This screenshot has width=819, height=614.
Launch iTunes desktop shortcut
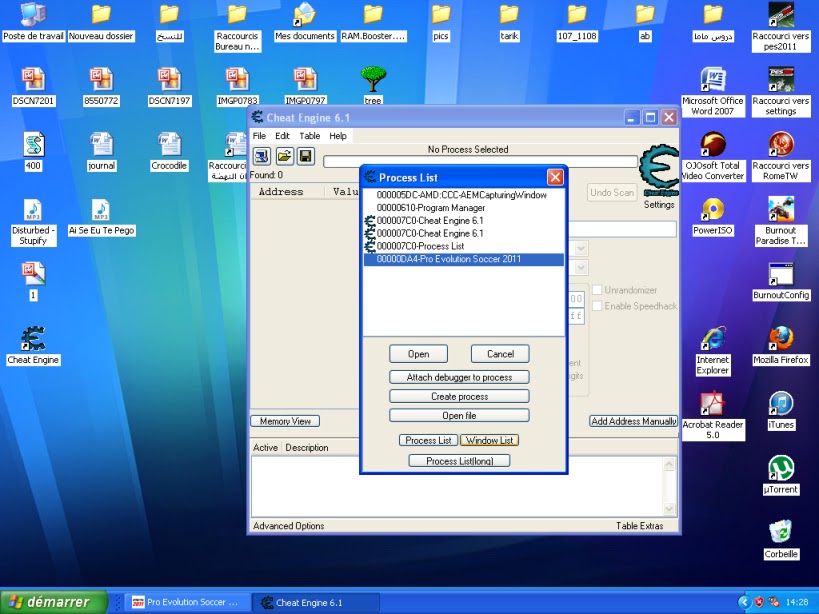pos(781,410)
